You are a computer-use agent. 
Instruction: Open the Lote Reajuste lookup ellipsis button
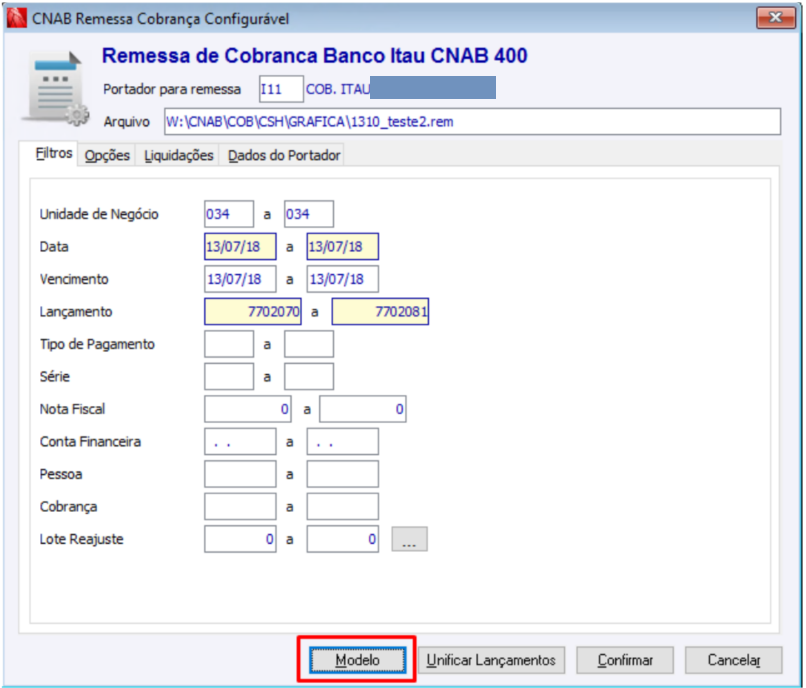[409, 539]
